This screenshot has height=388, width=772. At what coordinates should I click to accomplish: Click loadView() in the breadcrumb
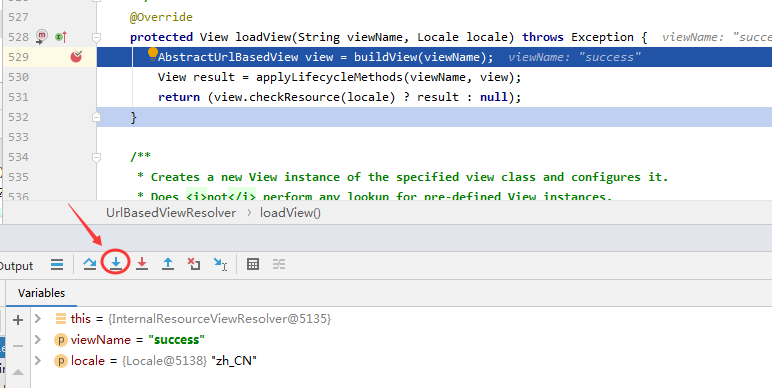click(290, 213)
